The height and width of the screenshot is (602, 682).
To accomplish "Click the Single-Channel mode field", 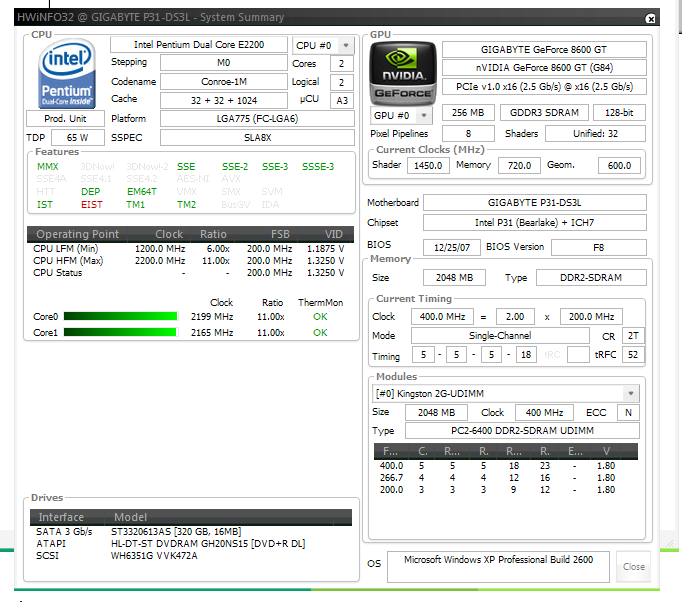I will (500, 335).
